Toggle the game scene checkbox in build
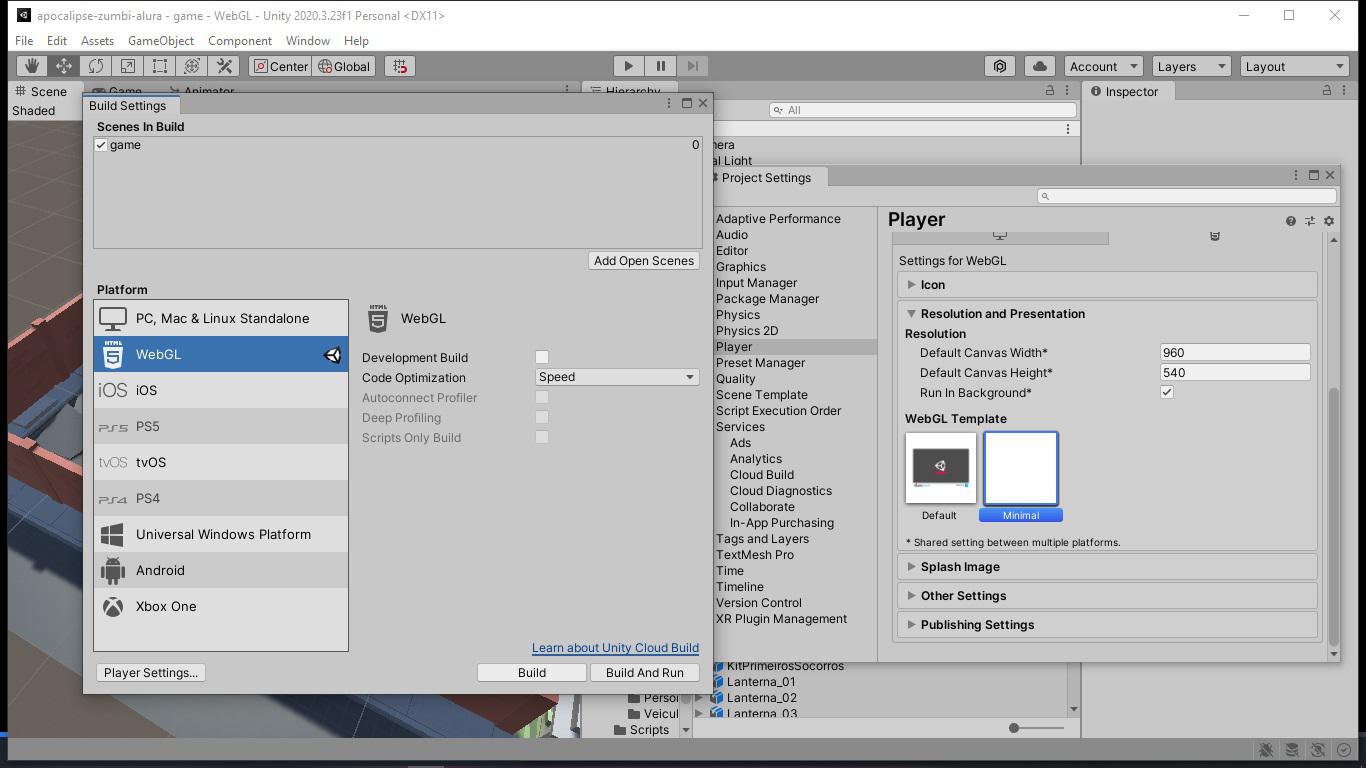This screenshot has width=1366, height=768. click(101, 145)
